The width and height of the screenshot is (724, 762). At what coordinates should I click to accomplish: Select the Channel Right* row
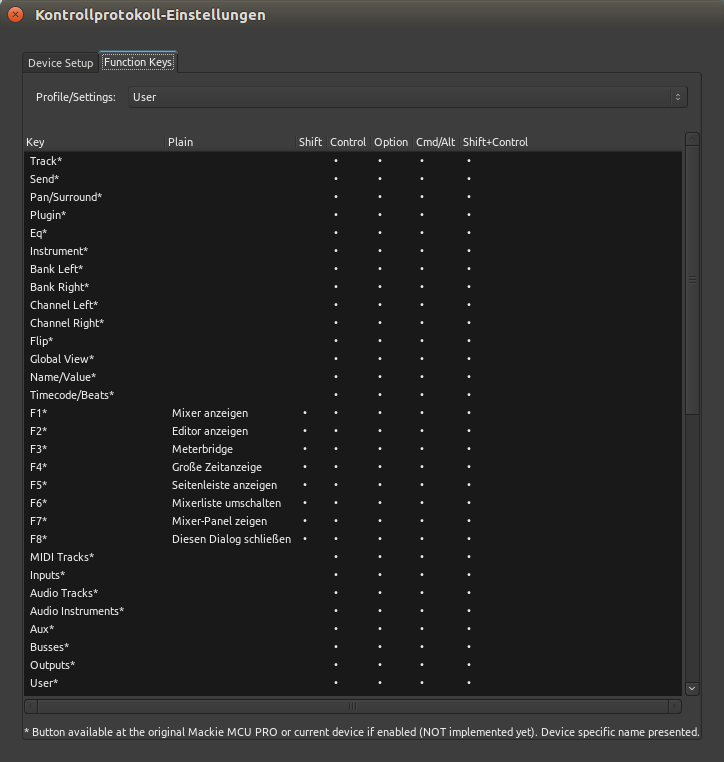(x=353, y=323)
